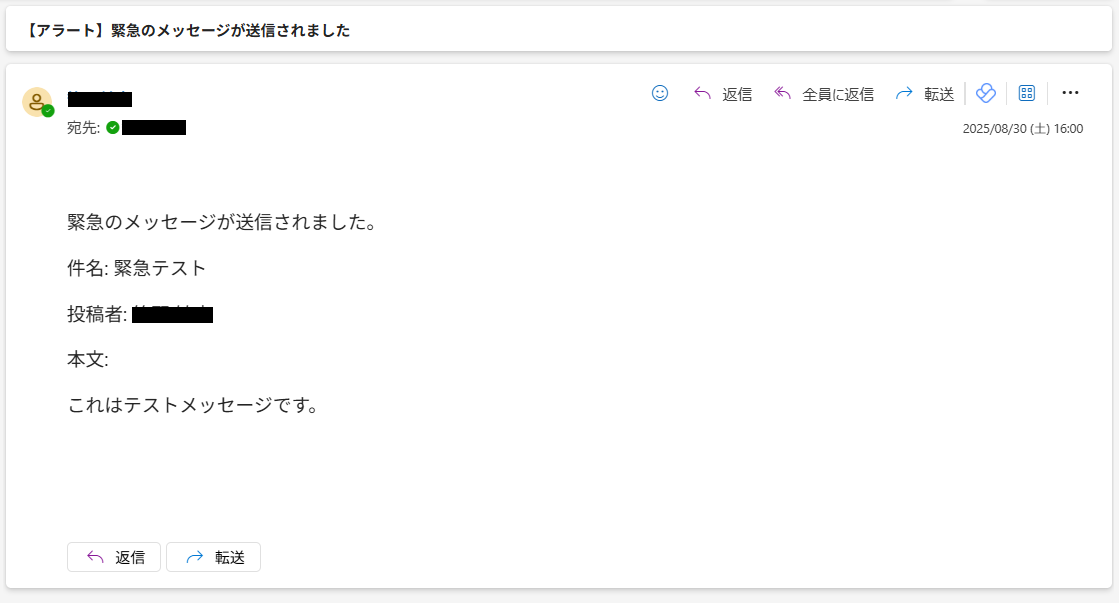Viewport: 1119px width, 603px height.
Task: Click the 宛先: label
Action: pos(83,128)
